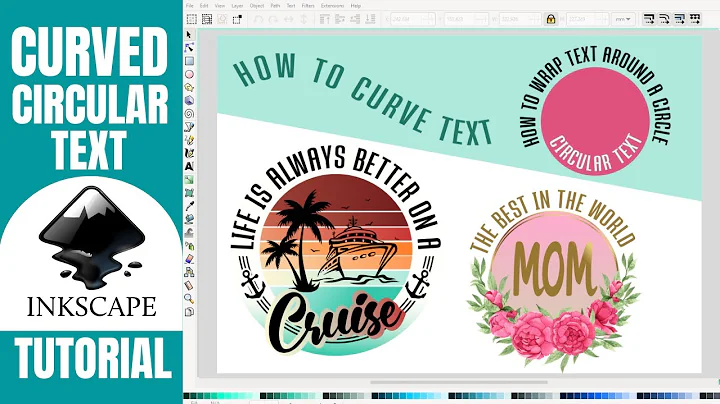Lower selection to bottom
Image resolution: width=720 pixels, height=404 pixels.
pyautogui.click(x=370, y=19)
